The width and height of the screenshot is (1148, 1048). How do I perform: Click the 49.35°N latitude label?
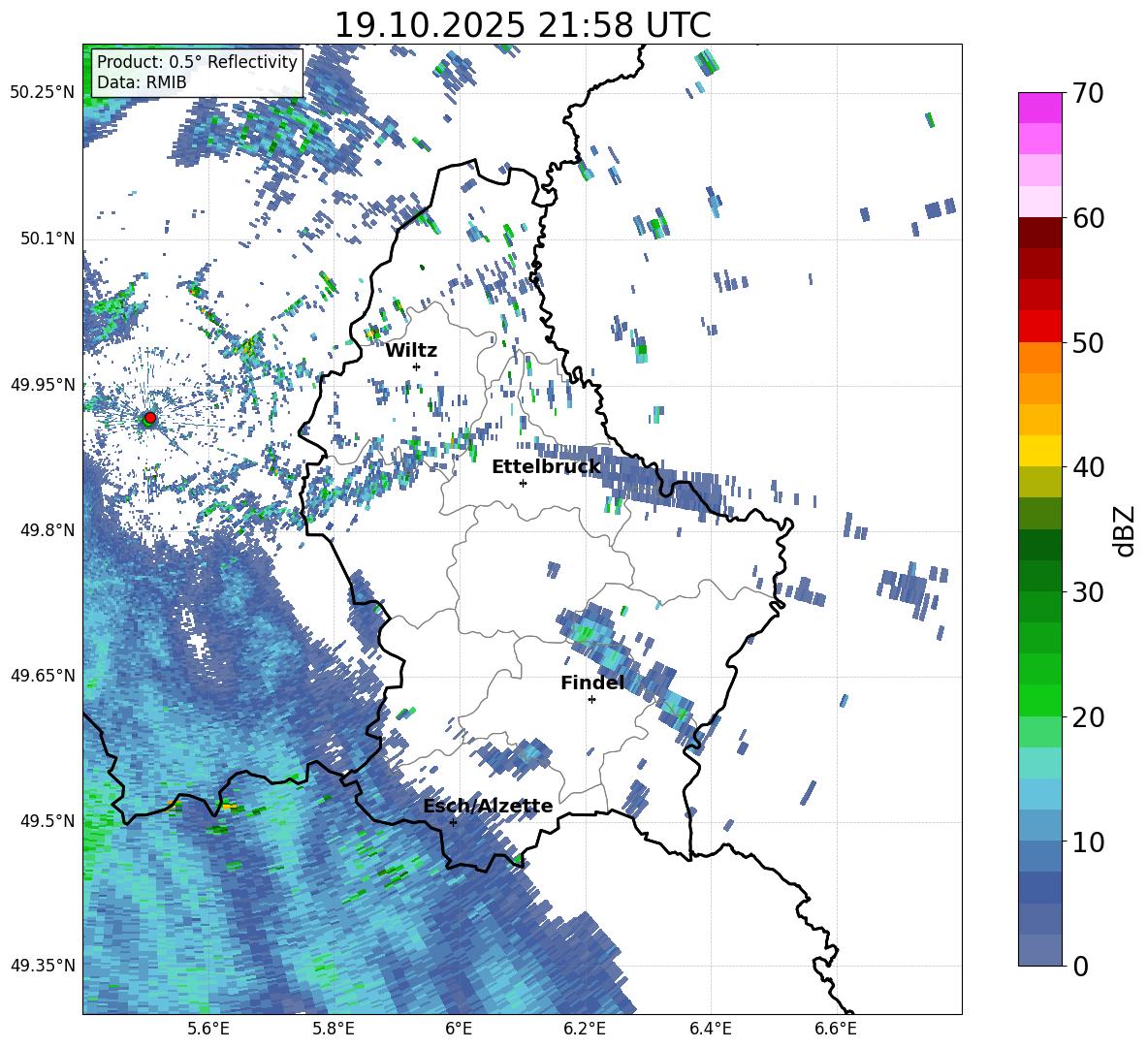tap(43, 966)
